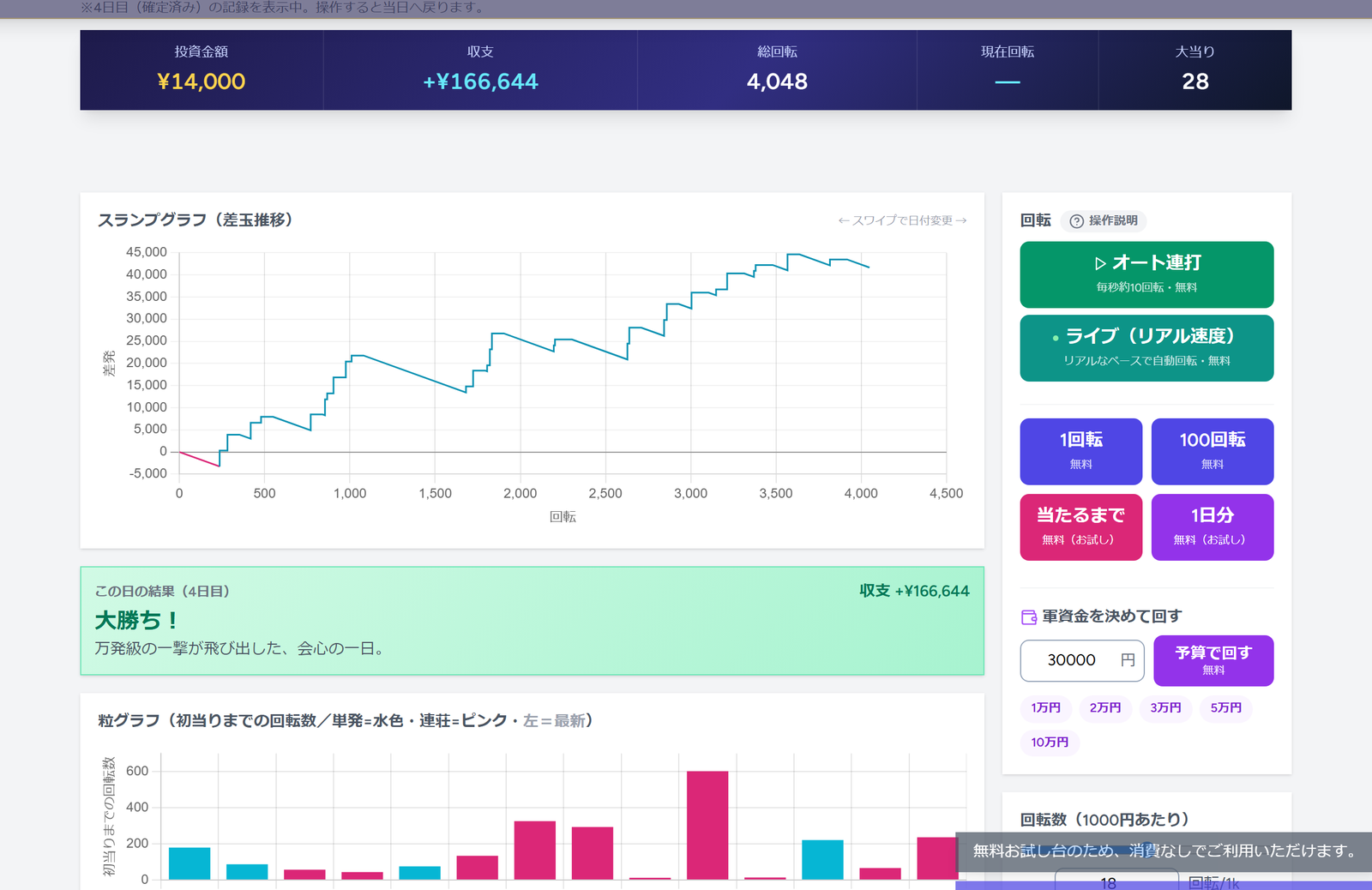Click the wallet icon beside 軍資金を決めて回す
Viewport: 1372px width, 890px height.
(1029, 616)
